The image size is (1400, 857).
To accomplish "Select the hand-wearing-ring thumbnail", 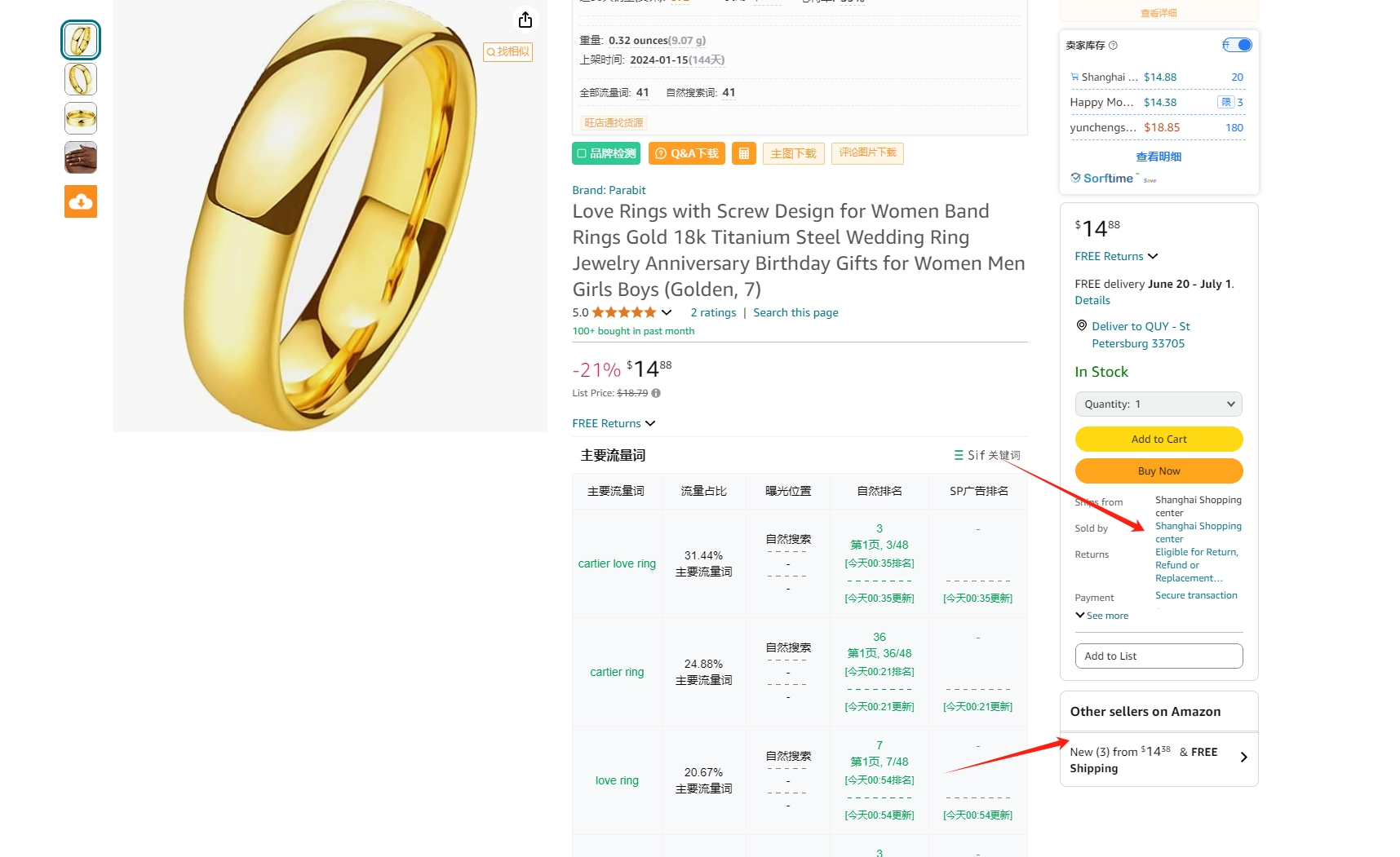I will pos(81,157).
